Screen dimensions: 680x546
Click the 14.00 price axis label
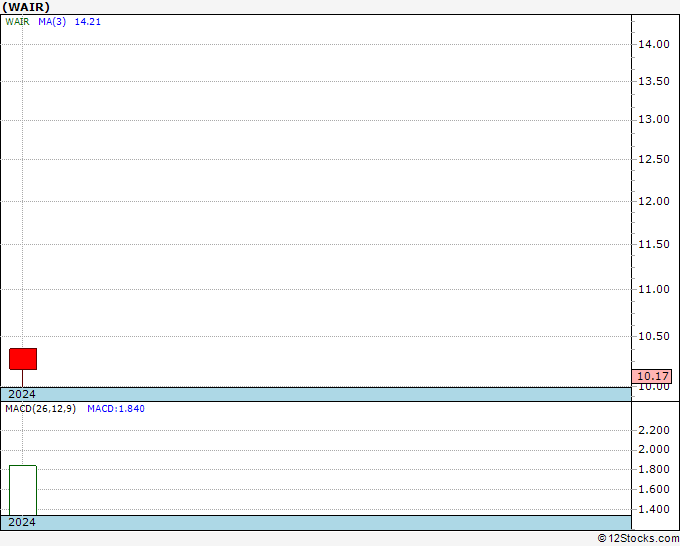[x=654, y=44]
